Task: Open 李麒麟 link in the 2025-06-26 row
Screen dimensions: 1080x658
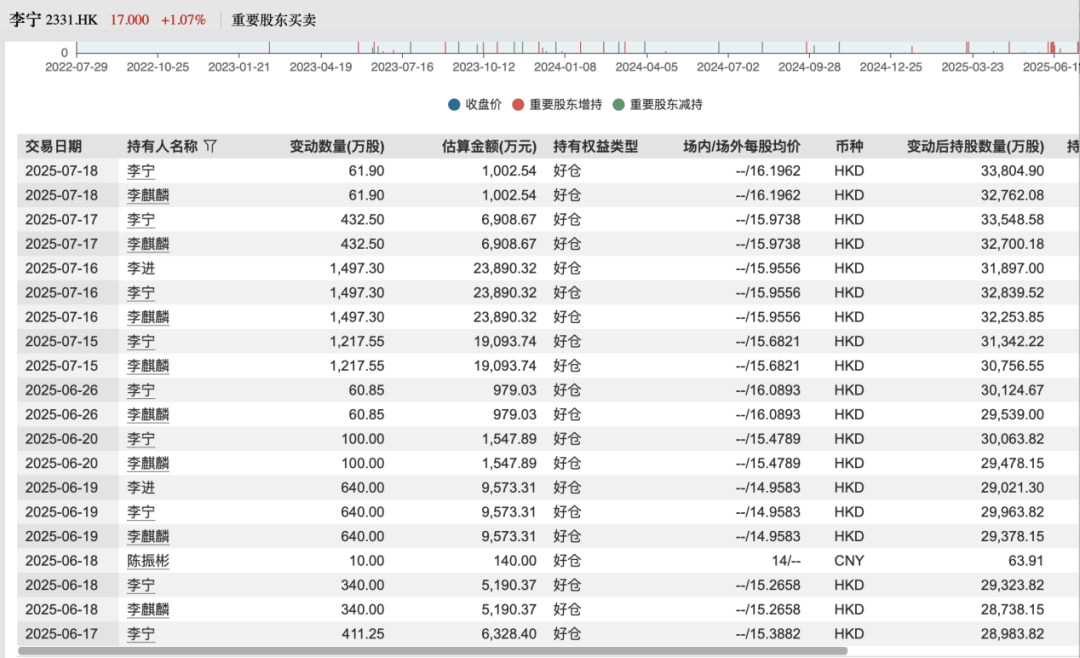Action: (148, 414)
